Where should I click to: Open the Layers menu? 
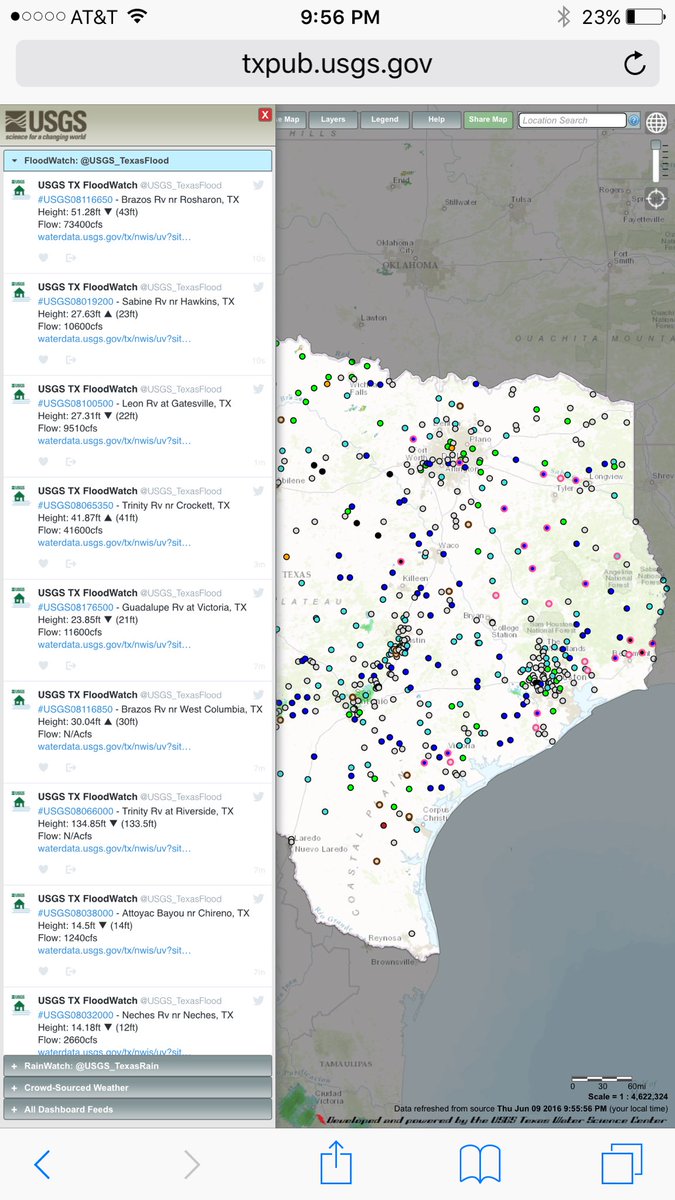(333, 120)
